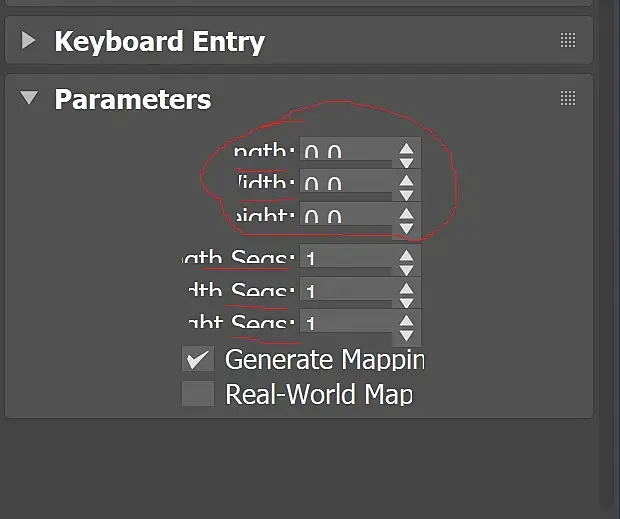Click the Width Segs value field
Viewport: 620px width, 519px height.
pyautogui.click(x=345, y=292)
